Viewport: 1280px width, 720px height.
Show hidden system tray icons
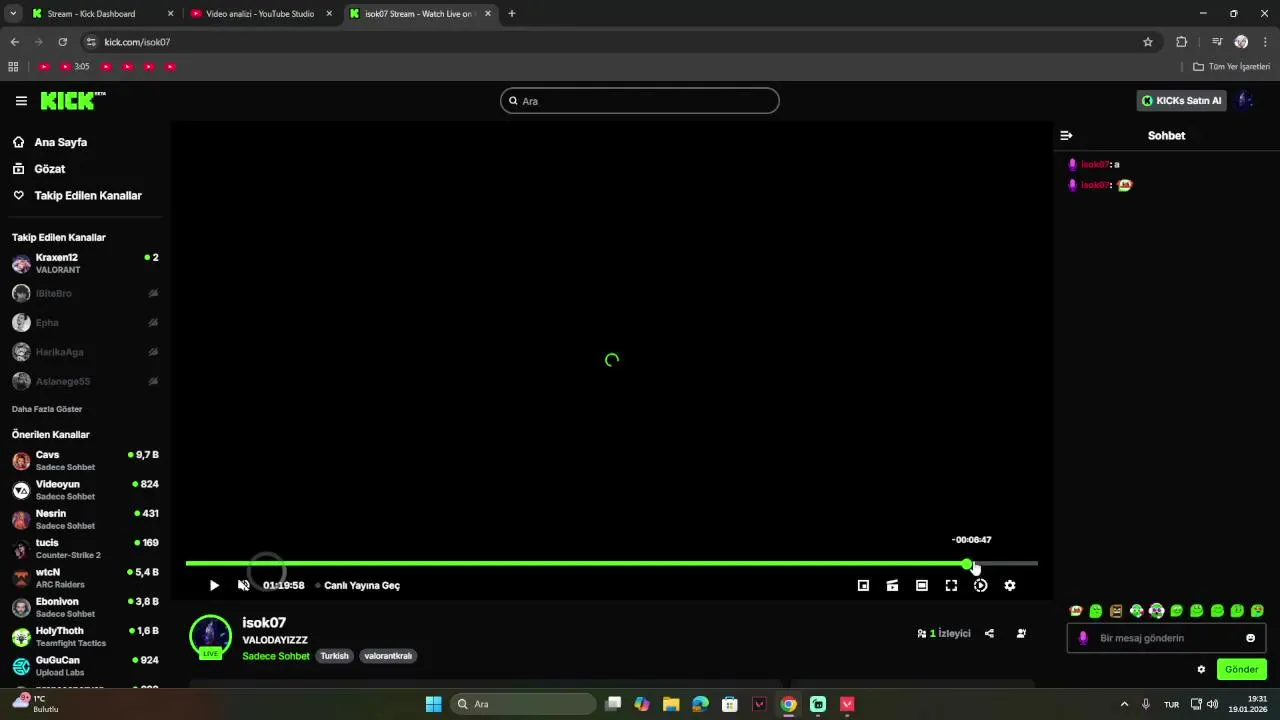pos(1124,704)
